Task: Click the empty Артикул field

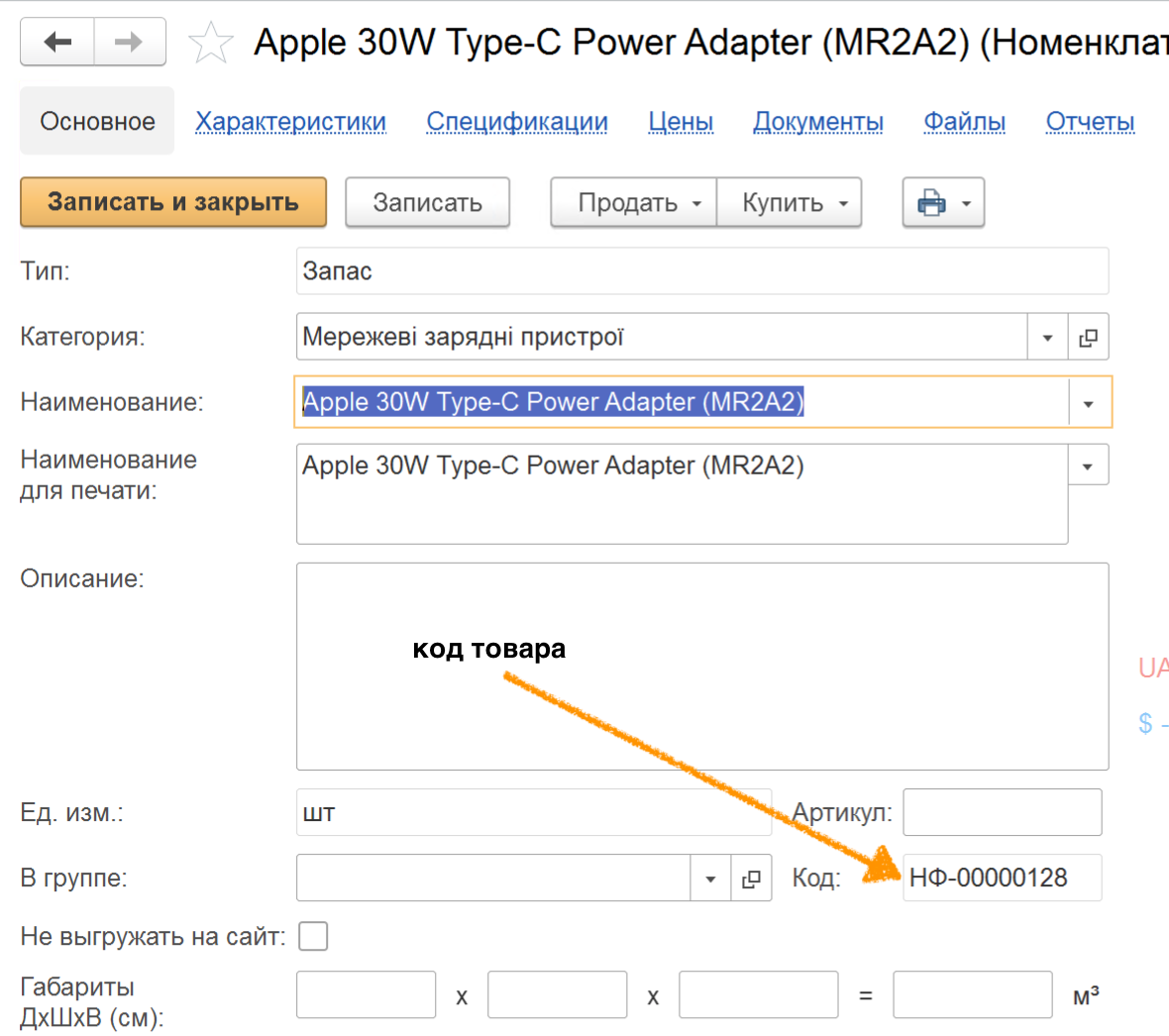Action: coord(1002,812)
